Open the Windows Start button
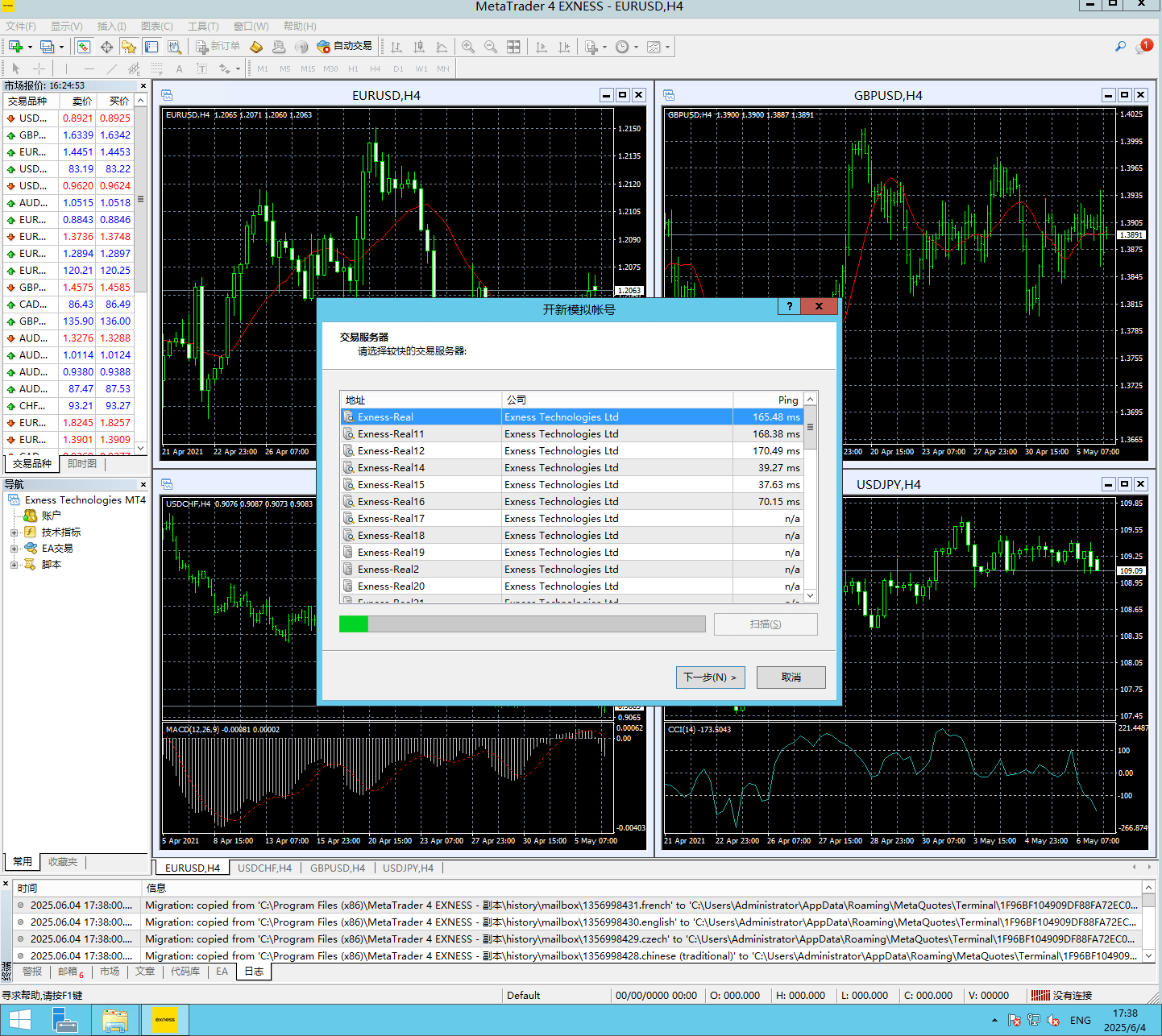Image resolution: width=1162 pixels, height=1036 pixels. click(x=19, y=1020)
